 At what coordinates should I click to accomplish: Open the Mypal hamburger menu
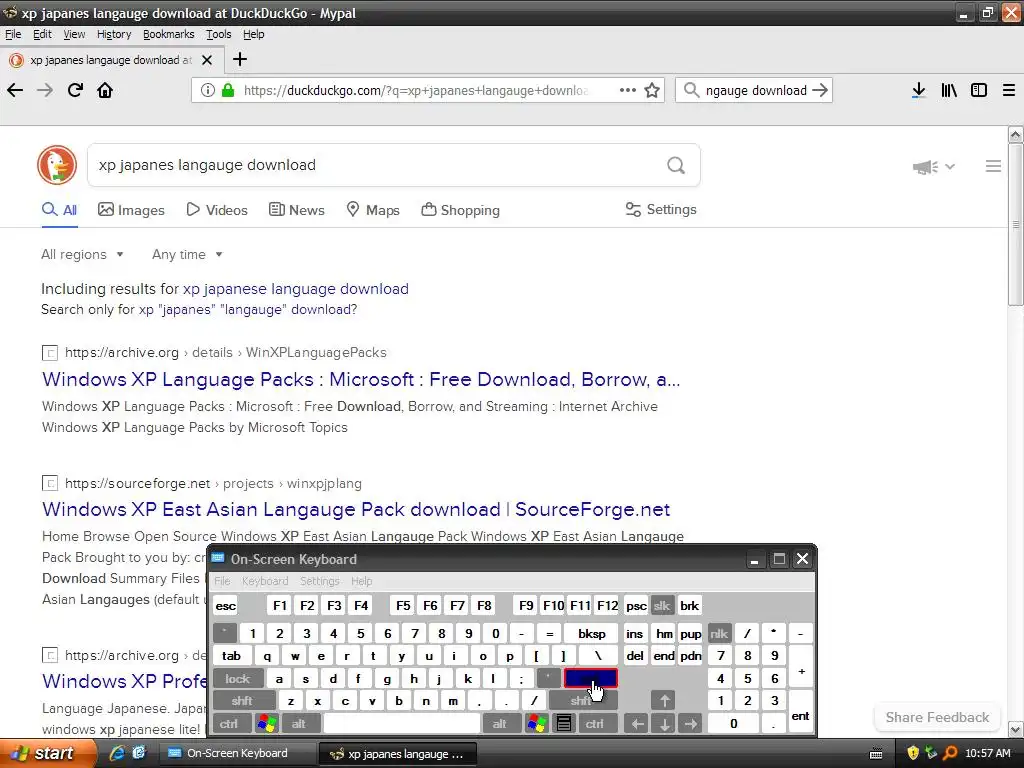point(1008,90)
